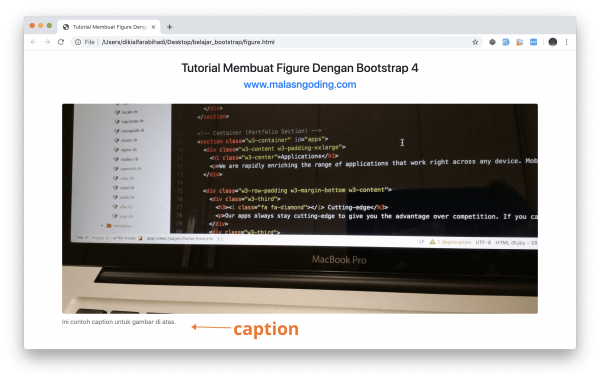This screenshot has height=381, width=600.
Task: Open a new tab with the plus button
Action: tap(170, 27)
